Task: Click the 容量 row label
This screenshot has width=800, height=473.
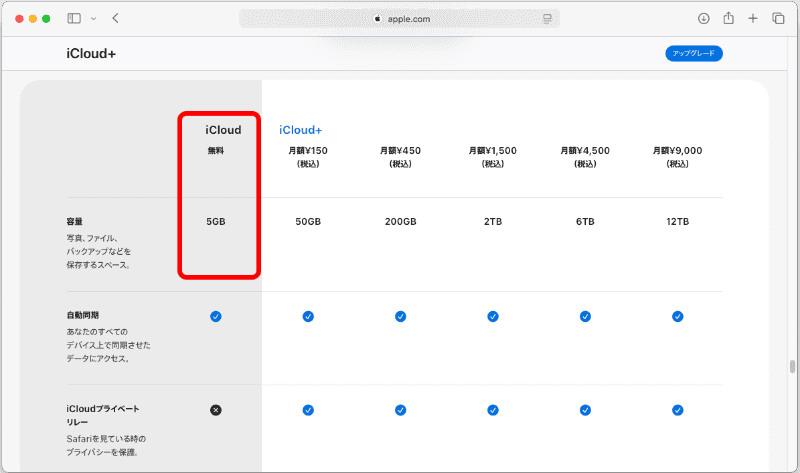Action: click(74, 221)
